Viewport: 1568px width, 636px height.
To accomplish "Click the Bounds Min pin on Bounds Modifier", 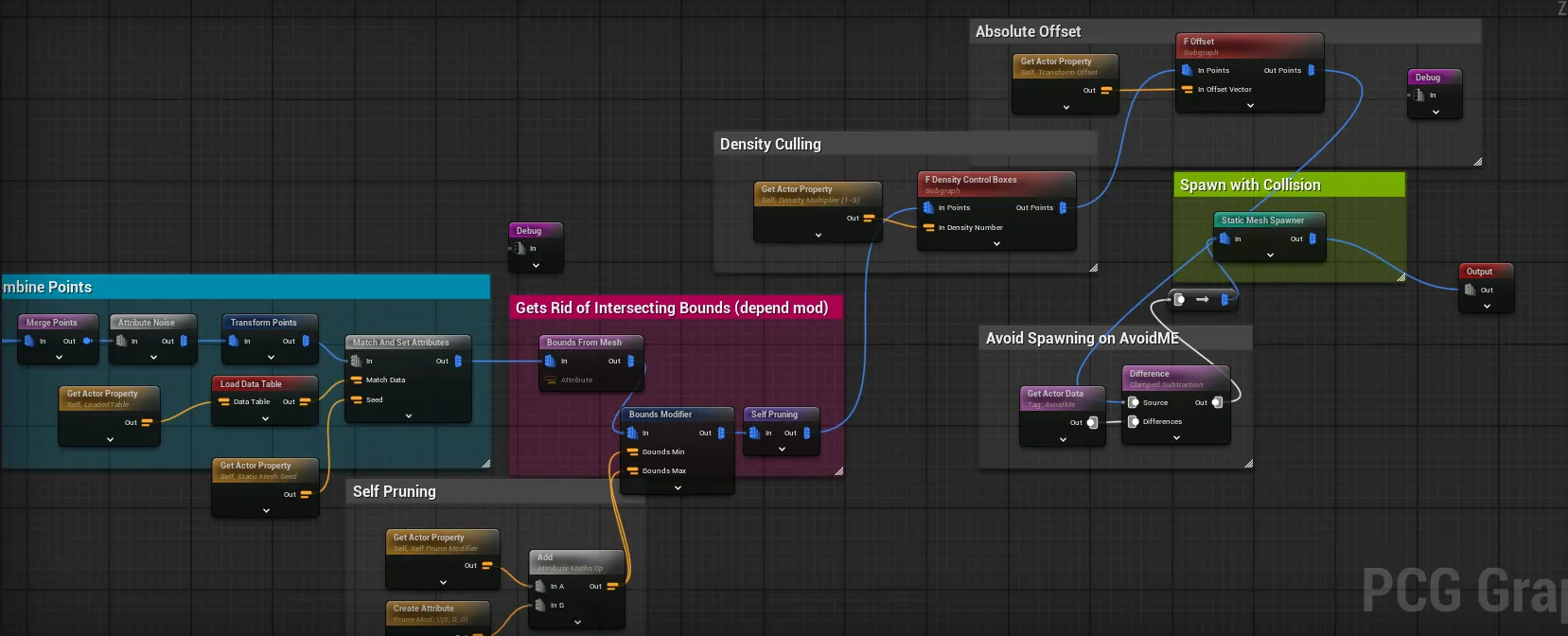I will [x=633, y=452].
